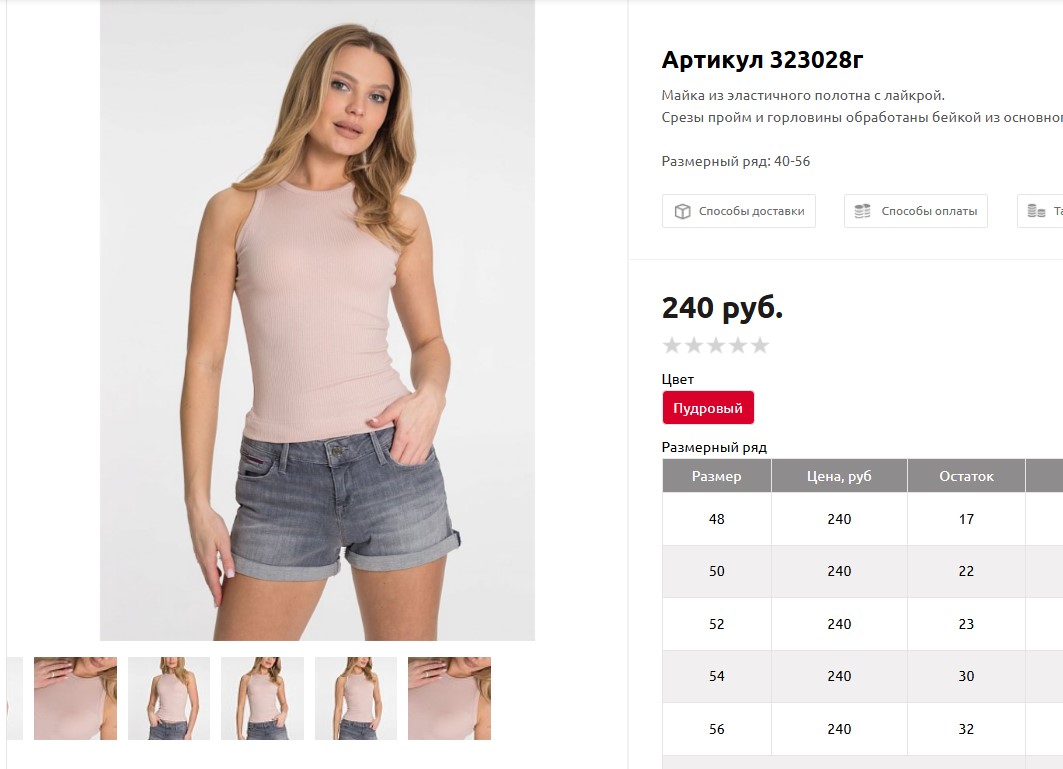Rate the product with the second star
The height and width of the screenshot is (769, 1063).
(x=694, y=346)
